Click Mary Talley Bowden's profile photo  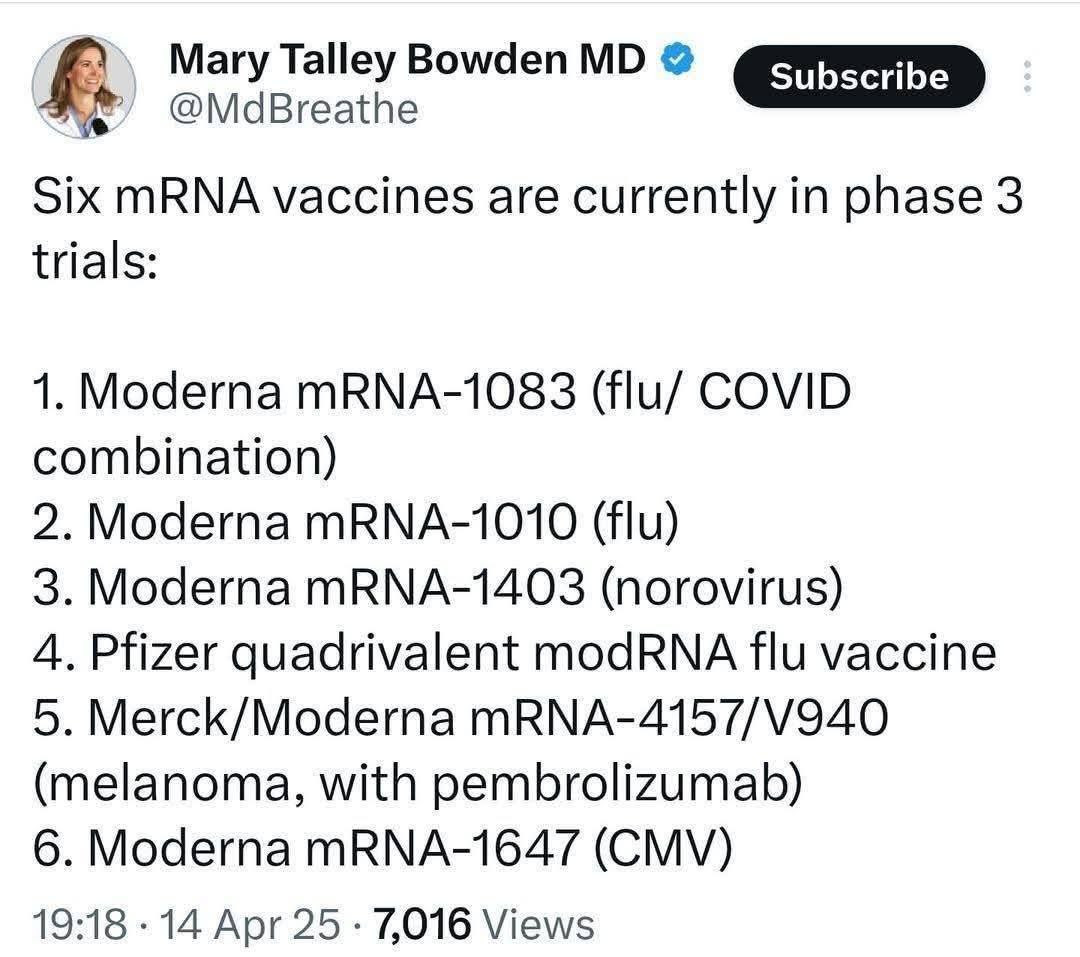(x=83, y=86)
